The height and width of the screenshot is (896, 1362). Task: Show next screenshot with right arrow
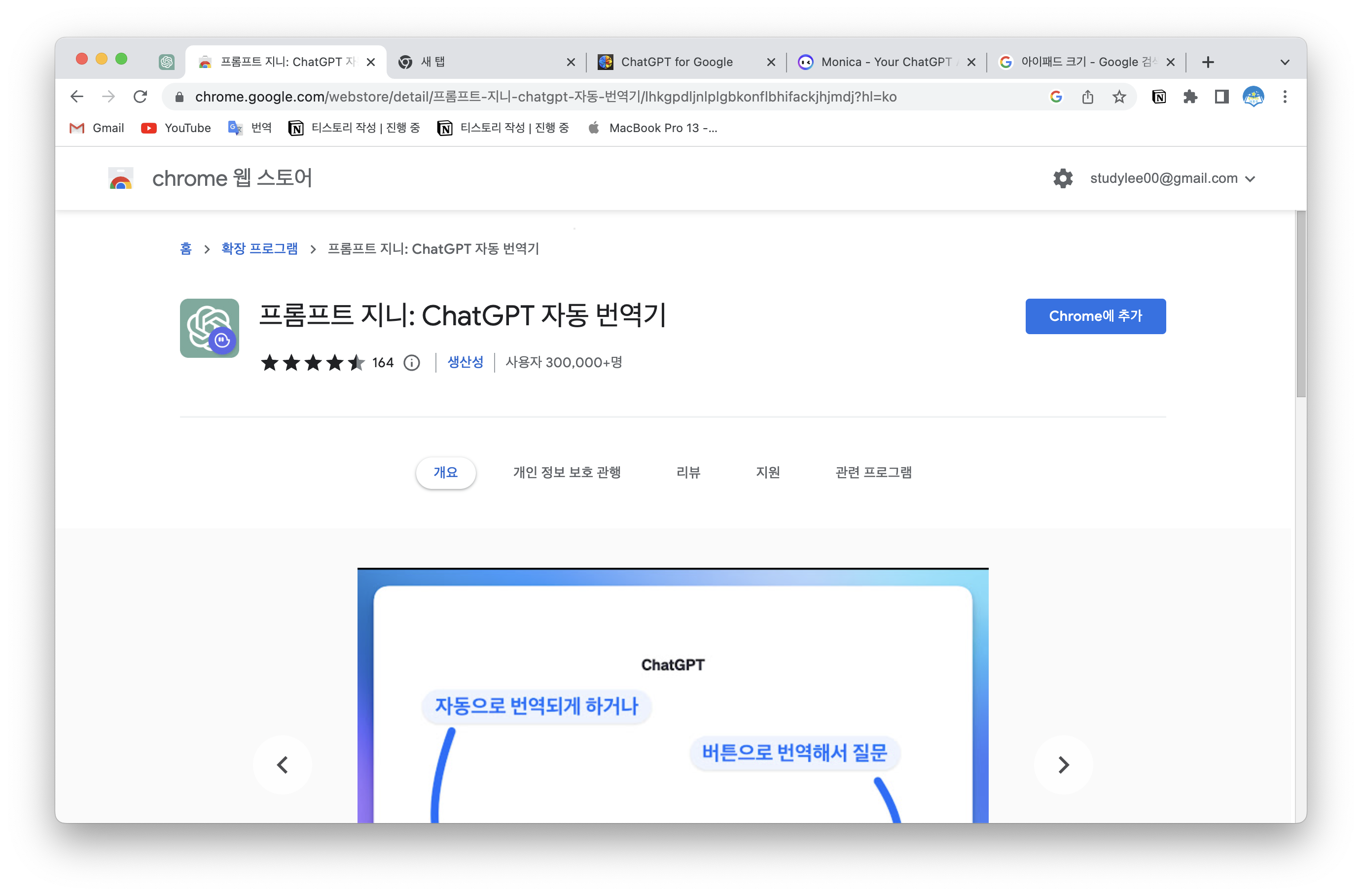pyautogui.click(x=1063, y=764)
